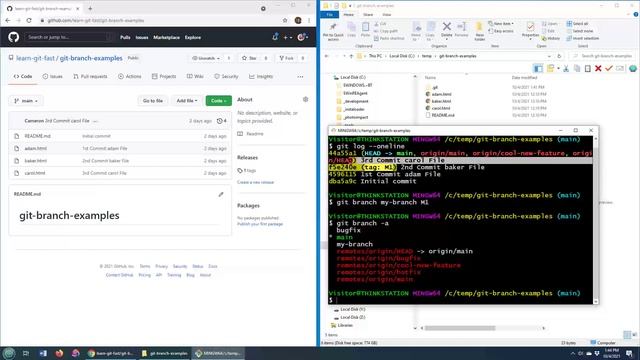
Task: Switch to the MINGW64 taskbar button
Action: coord(218,353)
